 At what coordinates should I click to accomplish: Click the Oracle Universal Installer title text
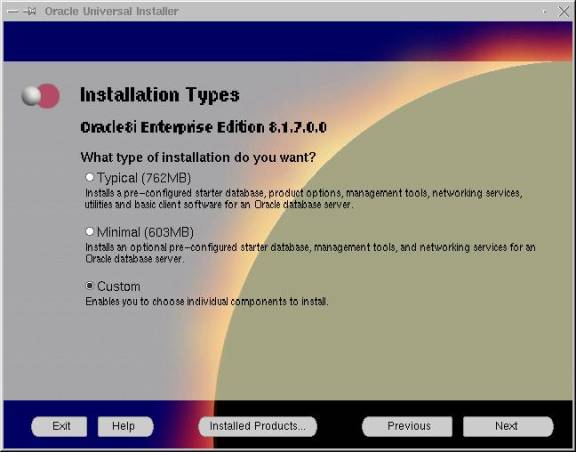click(x=111, y=11)
